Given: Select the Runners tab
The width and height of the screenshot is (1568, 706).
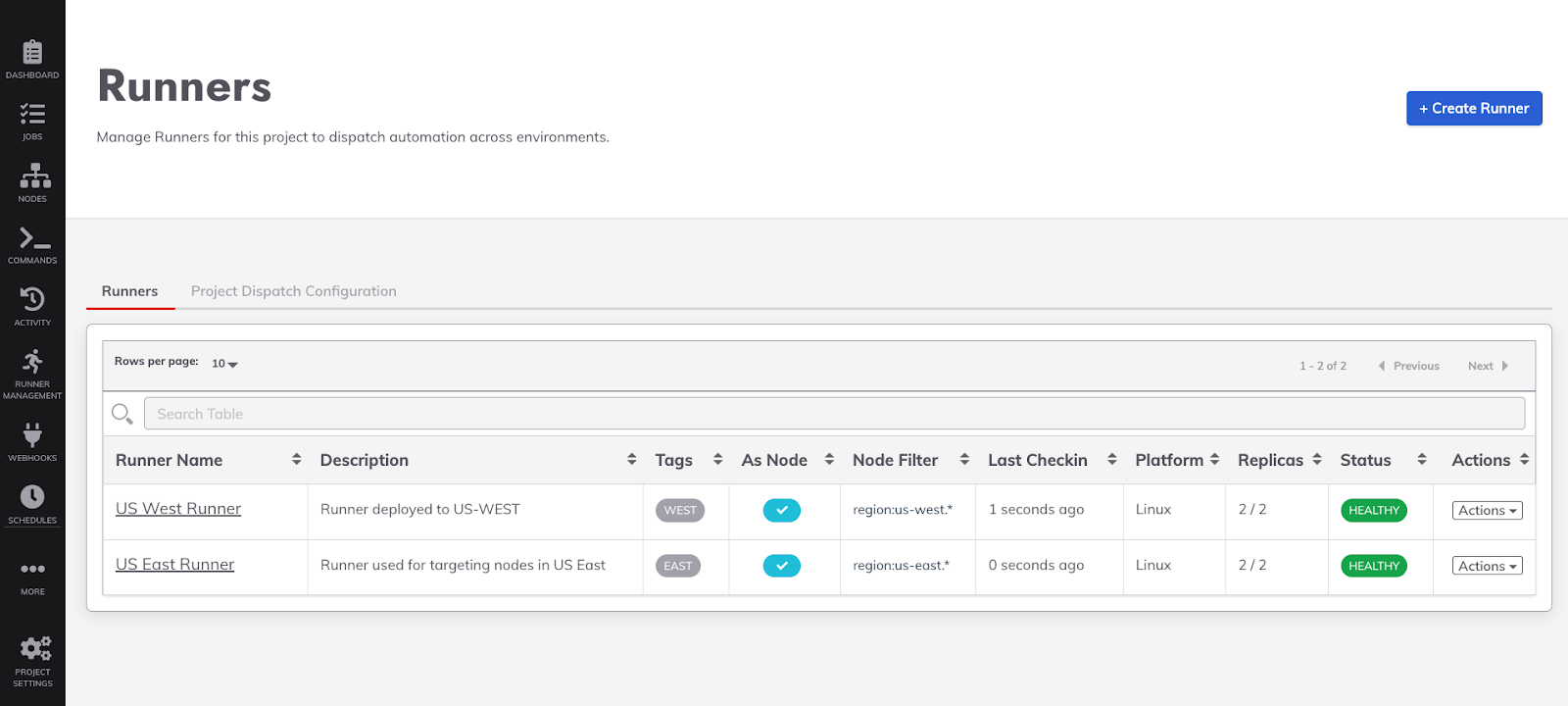Looking at the screenshot, I should coord(129,291).
